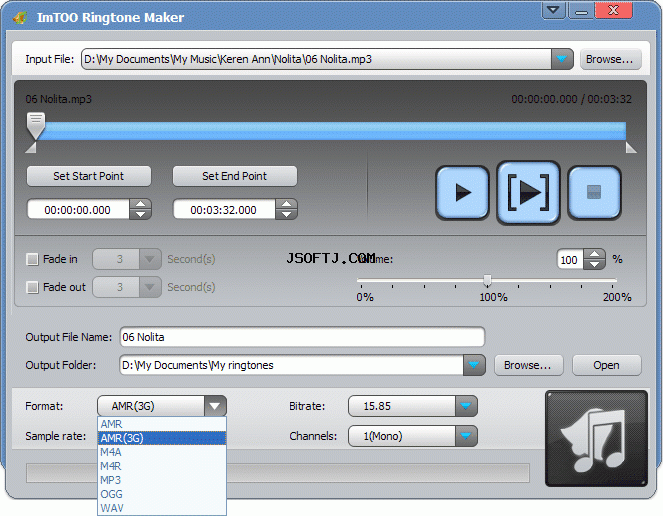Click the end time field 00:03:32.000
The width and height of the screenshot is (663, 516).
[224, 210]
